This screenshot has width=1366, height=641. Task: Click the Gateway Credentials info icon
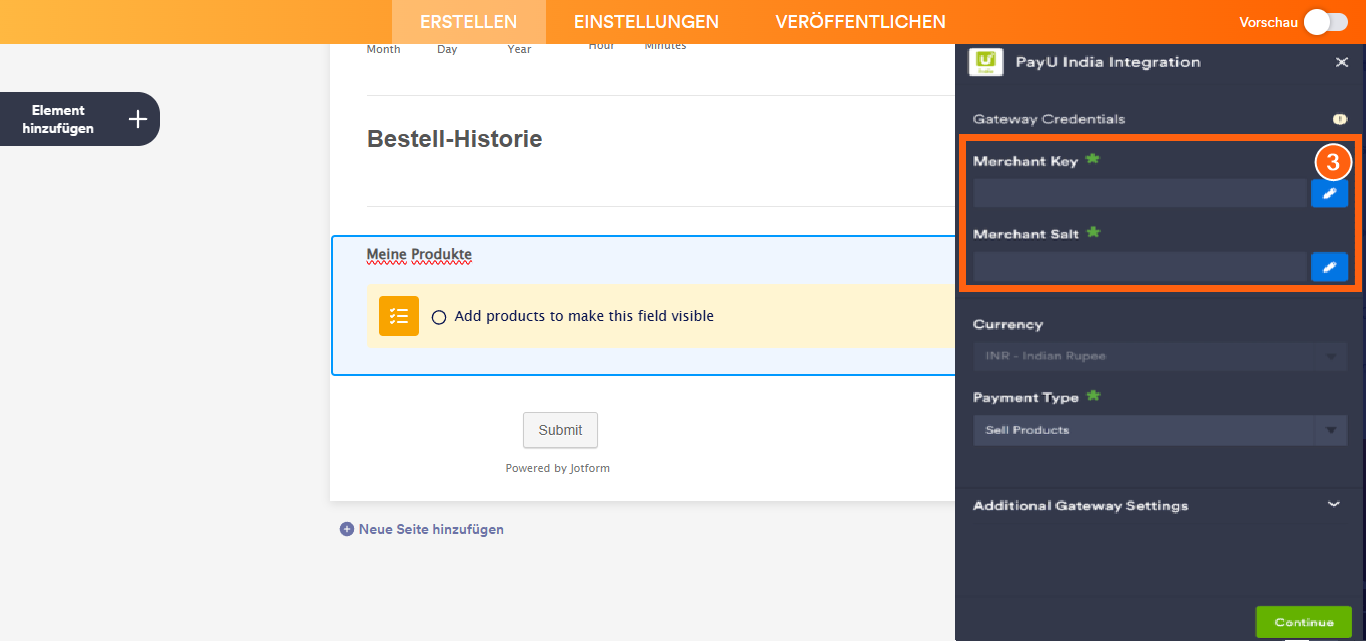tap(1340, 118)
